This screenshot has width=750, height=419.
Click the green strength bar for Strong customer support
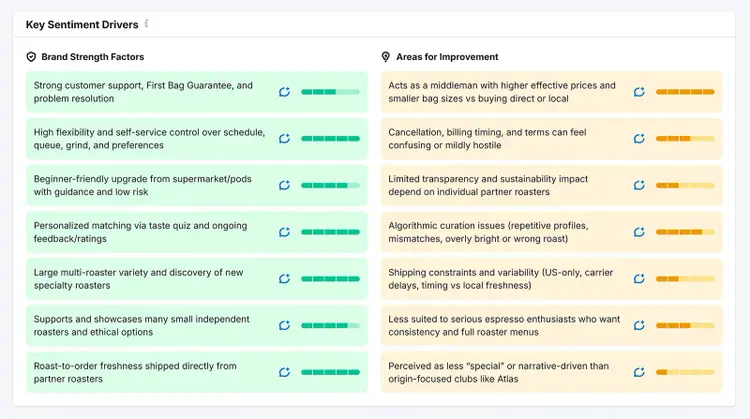point(331,92)
